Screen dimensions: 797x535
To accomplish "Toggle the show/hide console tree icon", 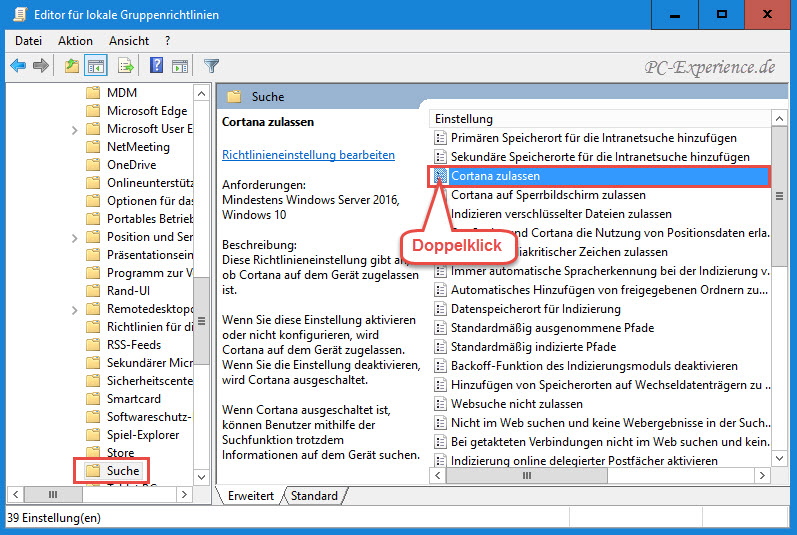I will tap(97, 66).
